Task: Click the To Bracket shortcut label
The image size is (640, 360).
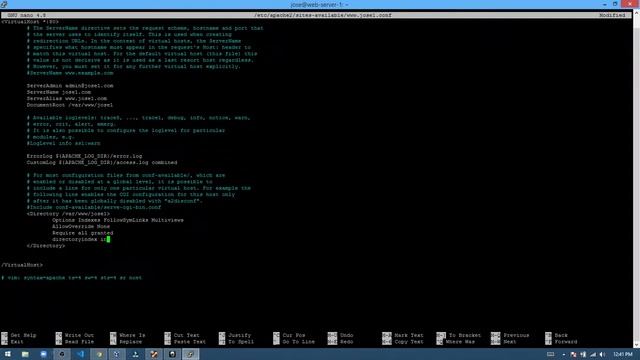Action: (465, 335)
